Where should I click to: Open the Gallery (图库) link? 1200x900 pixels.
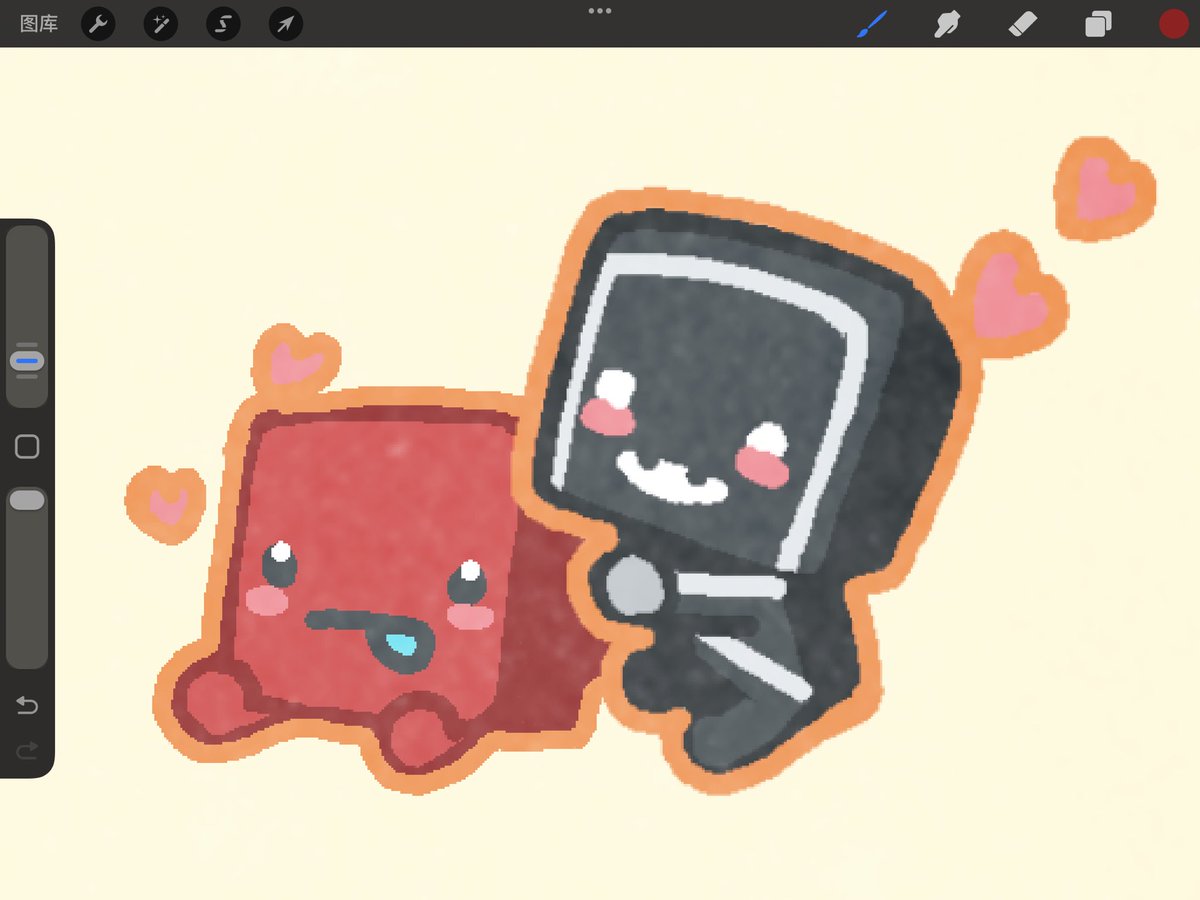pyautogui.click(x=39, y=24)
